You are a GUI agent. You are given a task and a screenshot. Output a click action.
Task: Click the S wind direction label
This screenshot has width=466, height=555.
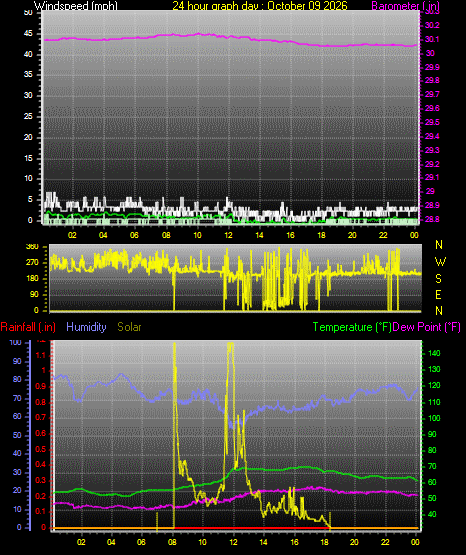point(438,279)
